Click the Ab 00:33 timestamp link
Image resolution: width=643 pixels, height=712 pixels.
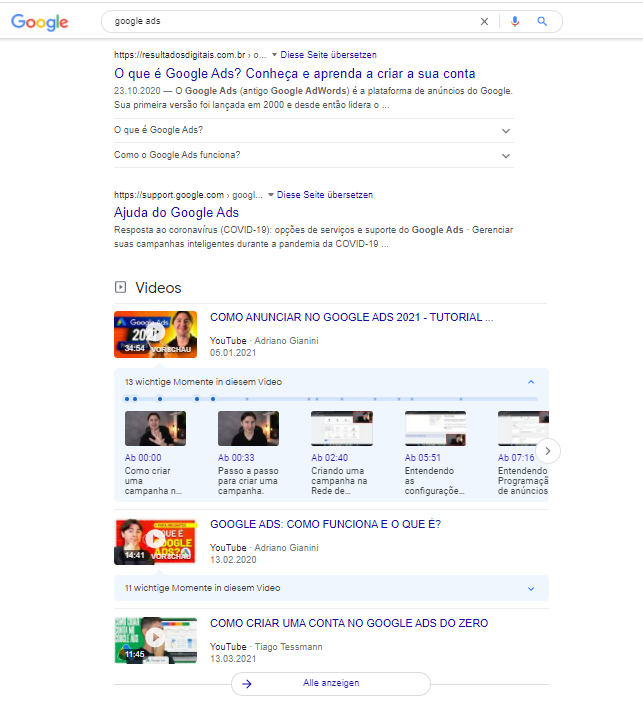coord(236,458)
